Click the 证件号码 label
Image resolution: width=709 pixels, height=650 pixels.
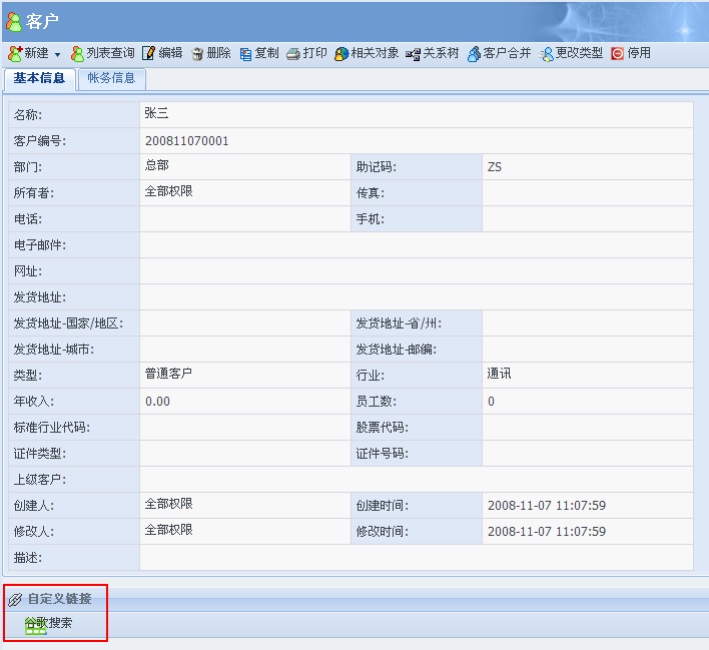click(382, 453)
